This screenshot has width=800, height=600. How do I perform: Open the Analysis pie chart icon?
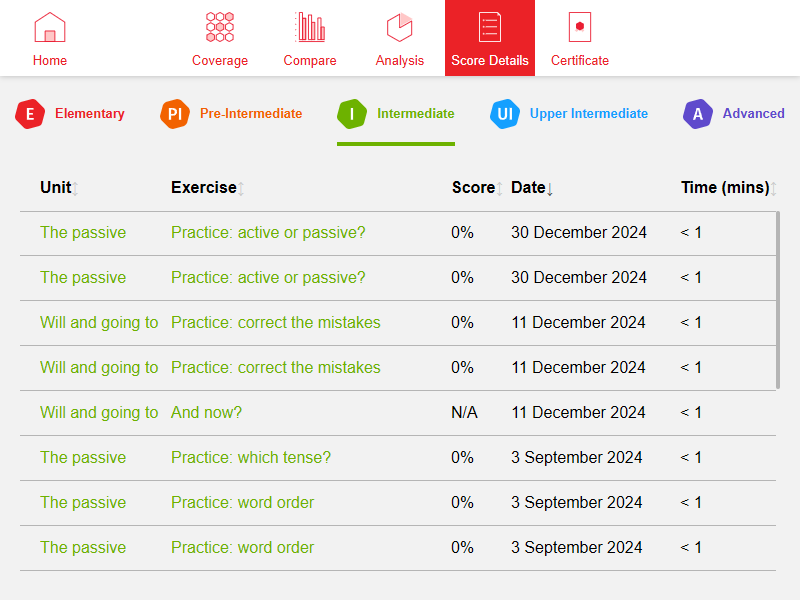[400, 27]
